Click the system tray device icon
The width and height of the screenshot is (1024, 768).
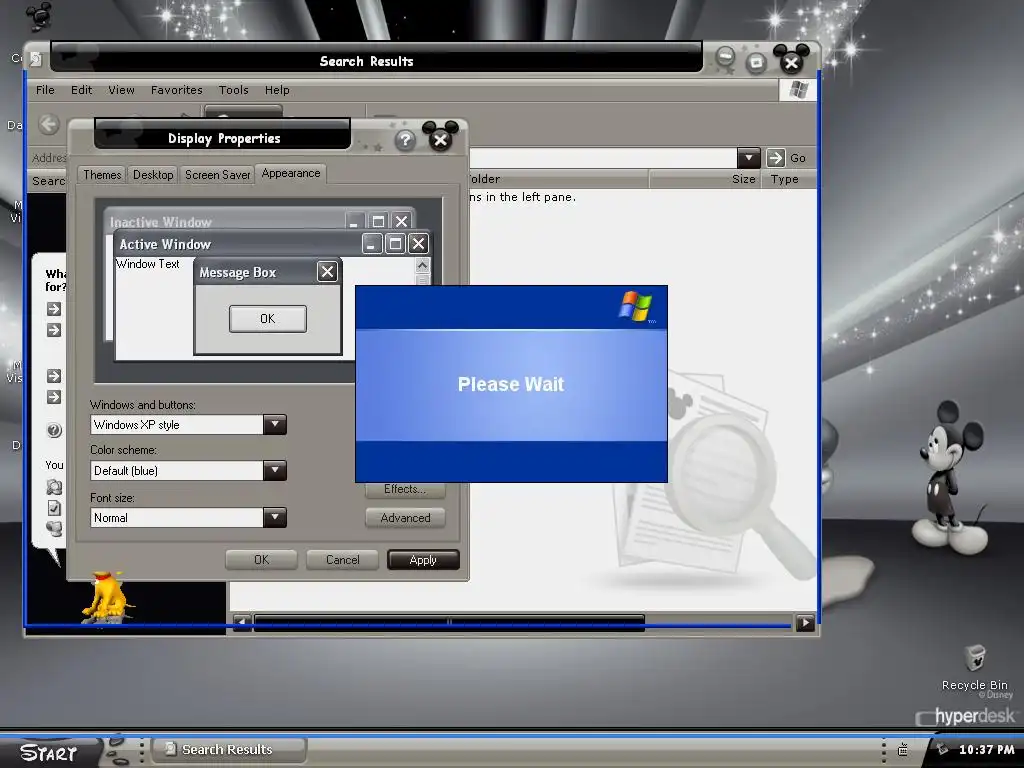pyautogui.click(x=903, y=750)
